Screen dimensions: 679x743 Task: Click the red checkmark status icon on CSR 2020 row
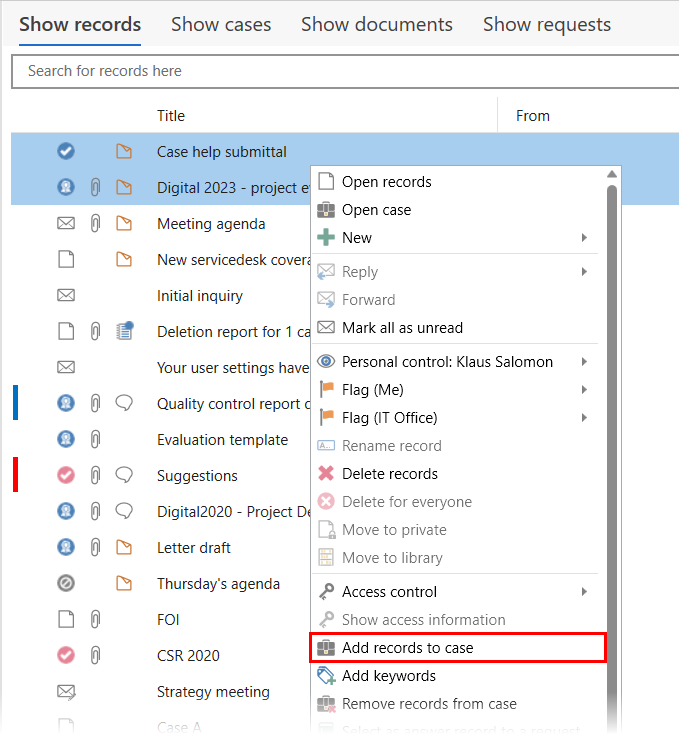66,655
